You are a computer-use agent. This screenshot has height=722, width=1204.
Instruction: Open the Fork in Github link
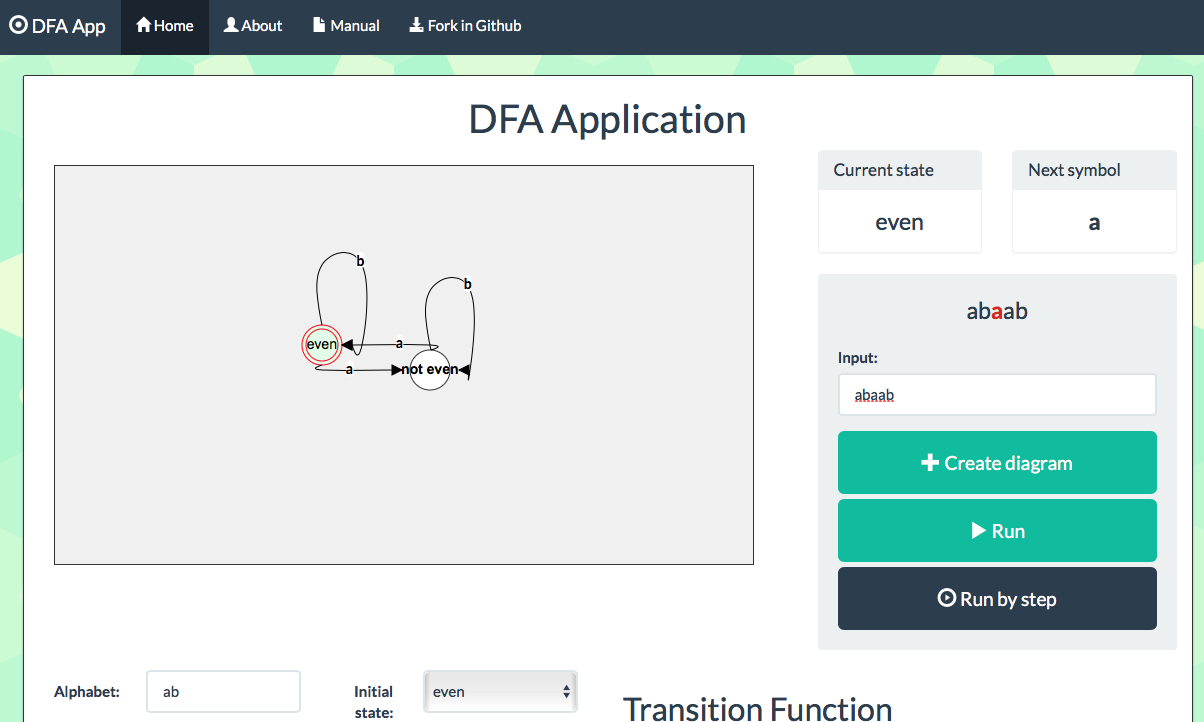tap(465, 27)
